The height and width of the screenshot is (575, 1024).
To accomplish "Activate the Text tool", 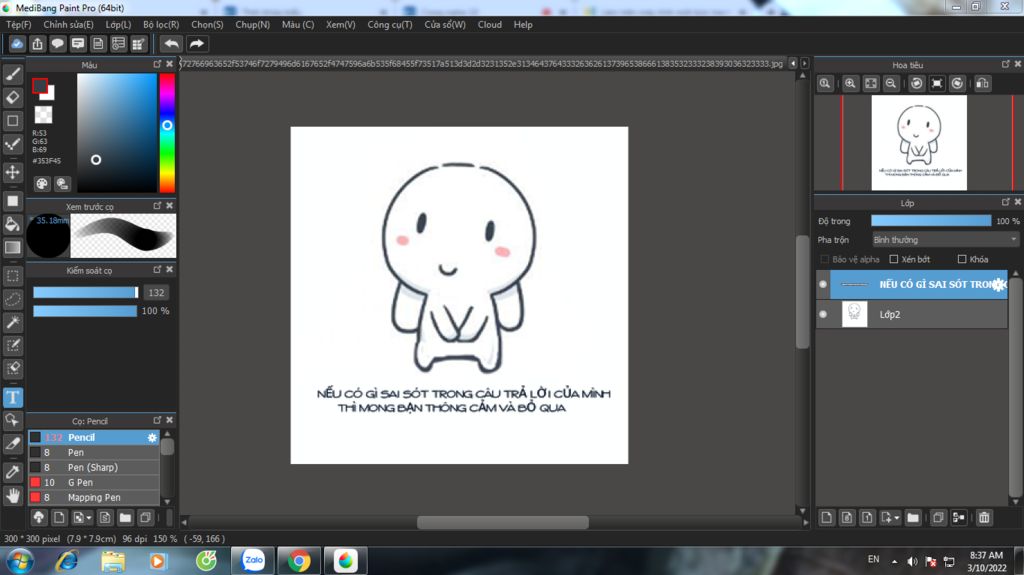I will click(13, 397).
